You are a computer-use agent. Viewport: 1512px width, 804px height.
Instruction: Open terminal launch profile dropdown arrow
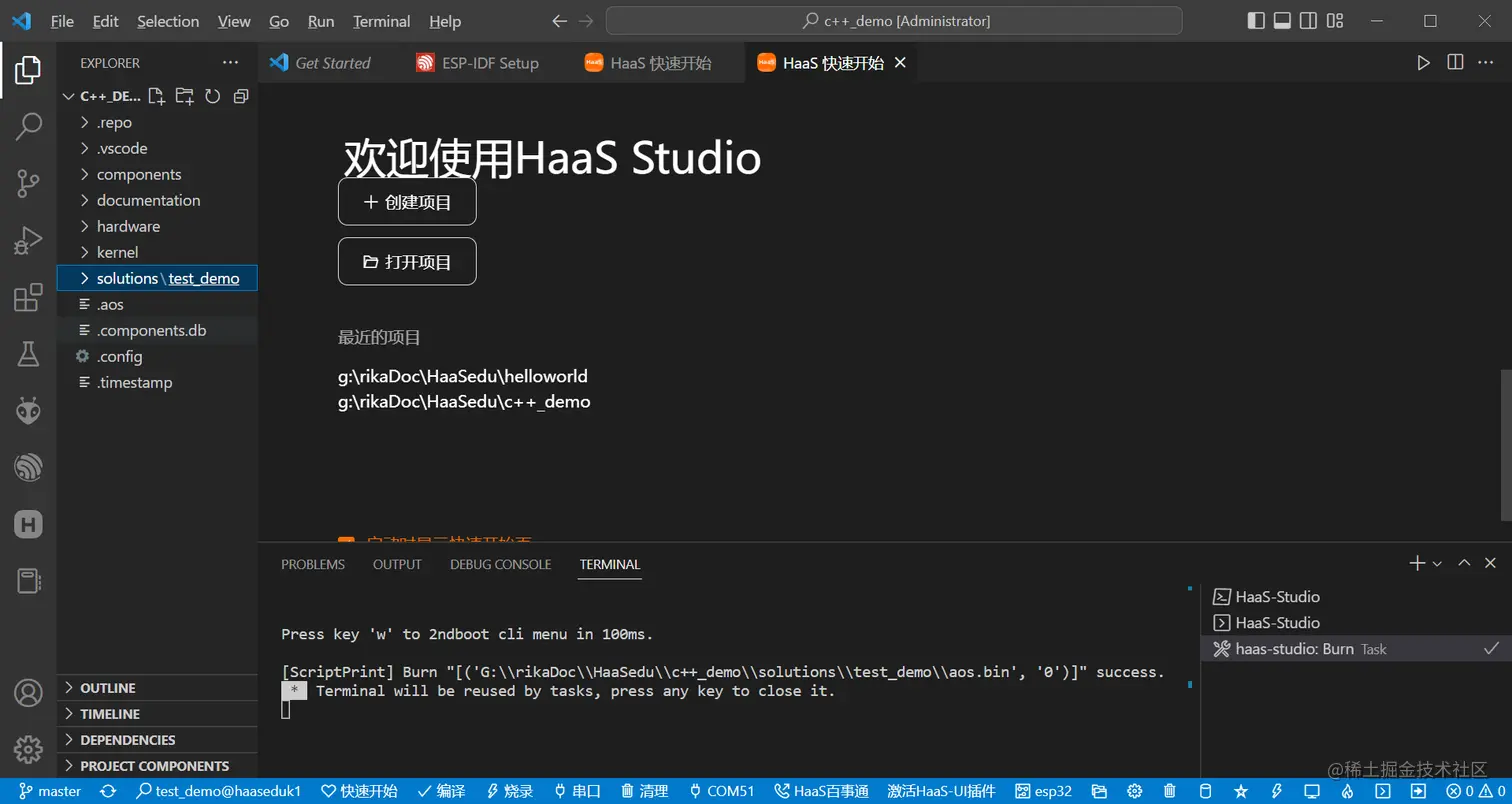click(1437, 564)
